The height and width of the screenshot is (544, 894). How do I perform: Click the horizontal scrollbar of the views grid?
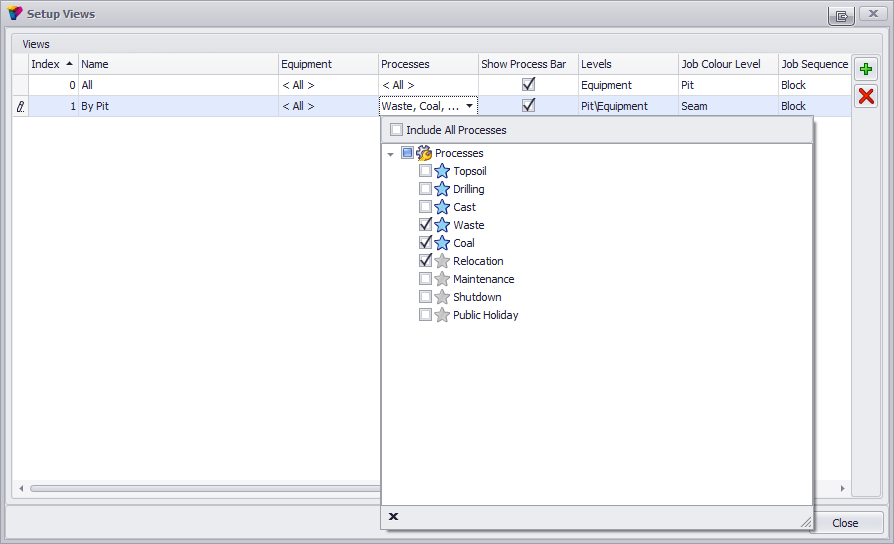coord(205,488)
